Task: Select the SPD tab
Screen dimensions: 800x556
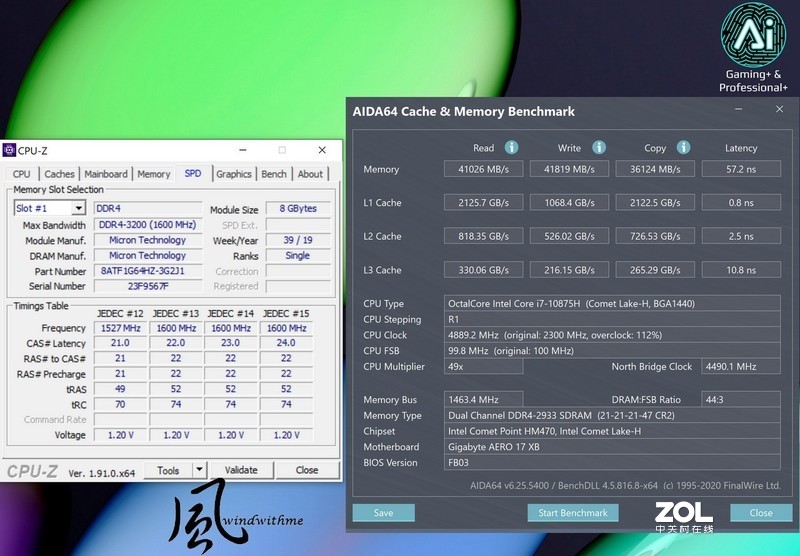Action: coord(193,173)
